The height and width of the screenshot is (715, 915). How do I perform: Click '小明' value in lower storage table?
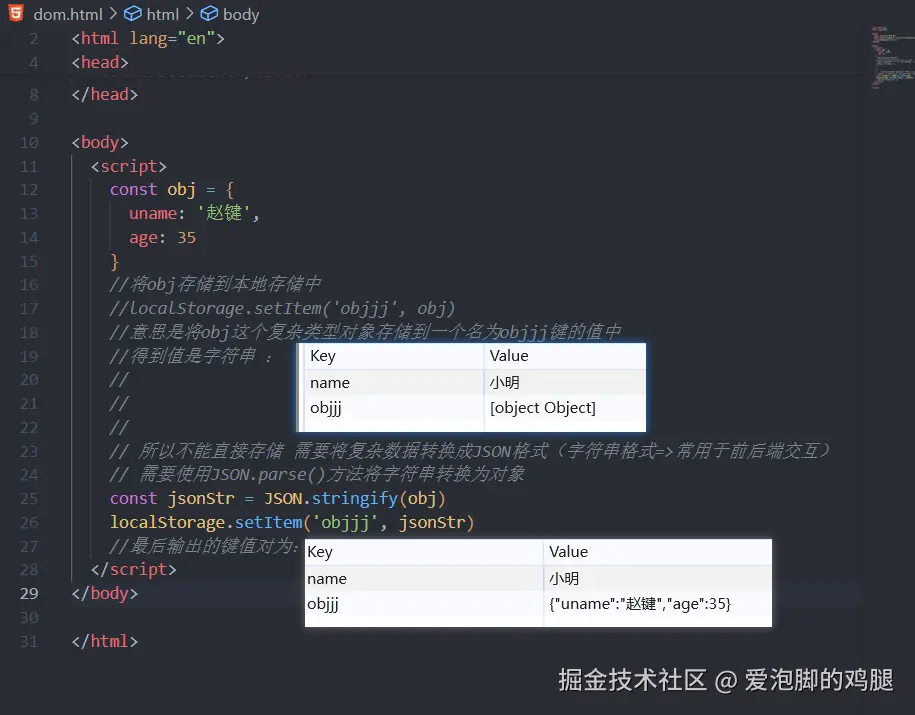coord(564,578)
